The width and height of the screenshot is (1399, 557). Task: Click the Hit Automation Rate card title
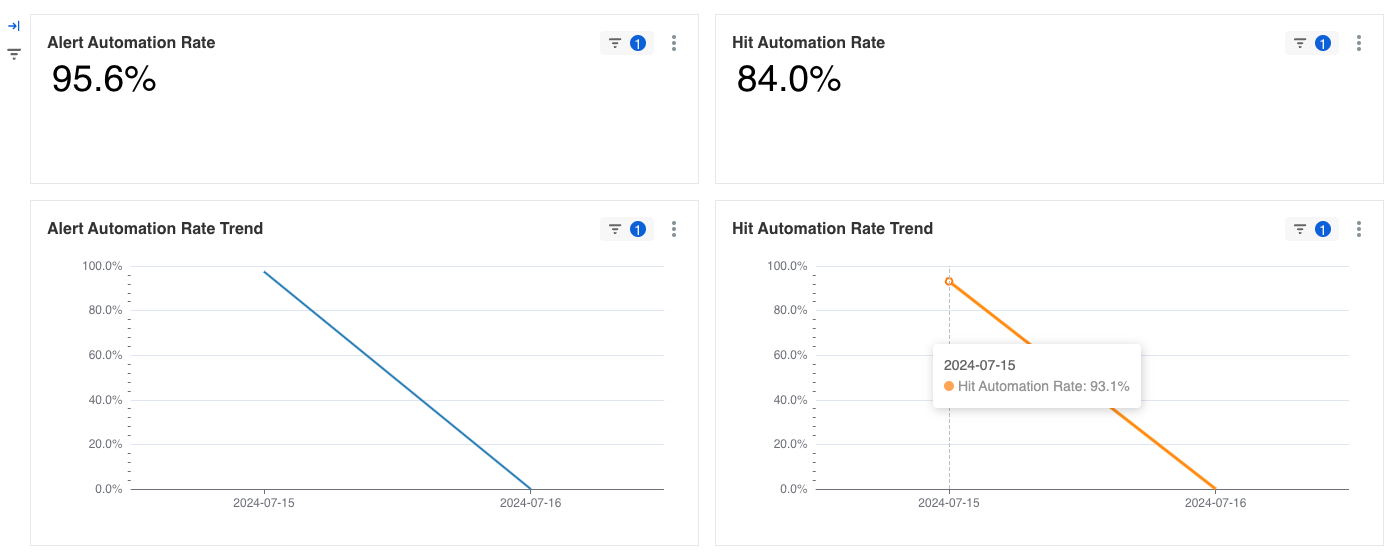tap(809, 43)
